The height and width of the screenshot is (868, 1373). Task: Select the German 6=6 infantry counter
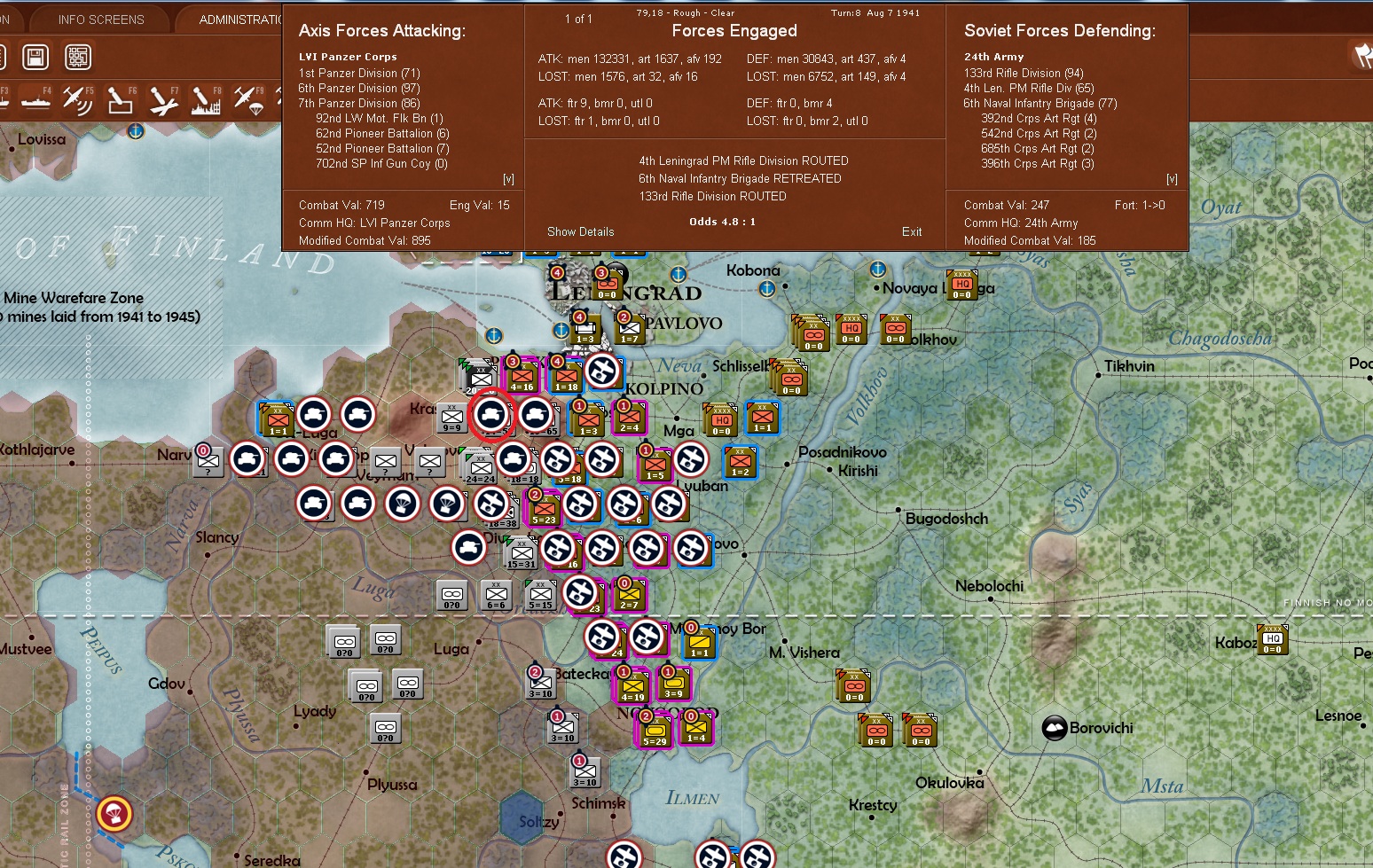tap(497, 596)
